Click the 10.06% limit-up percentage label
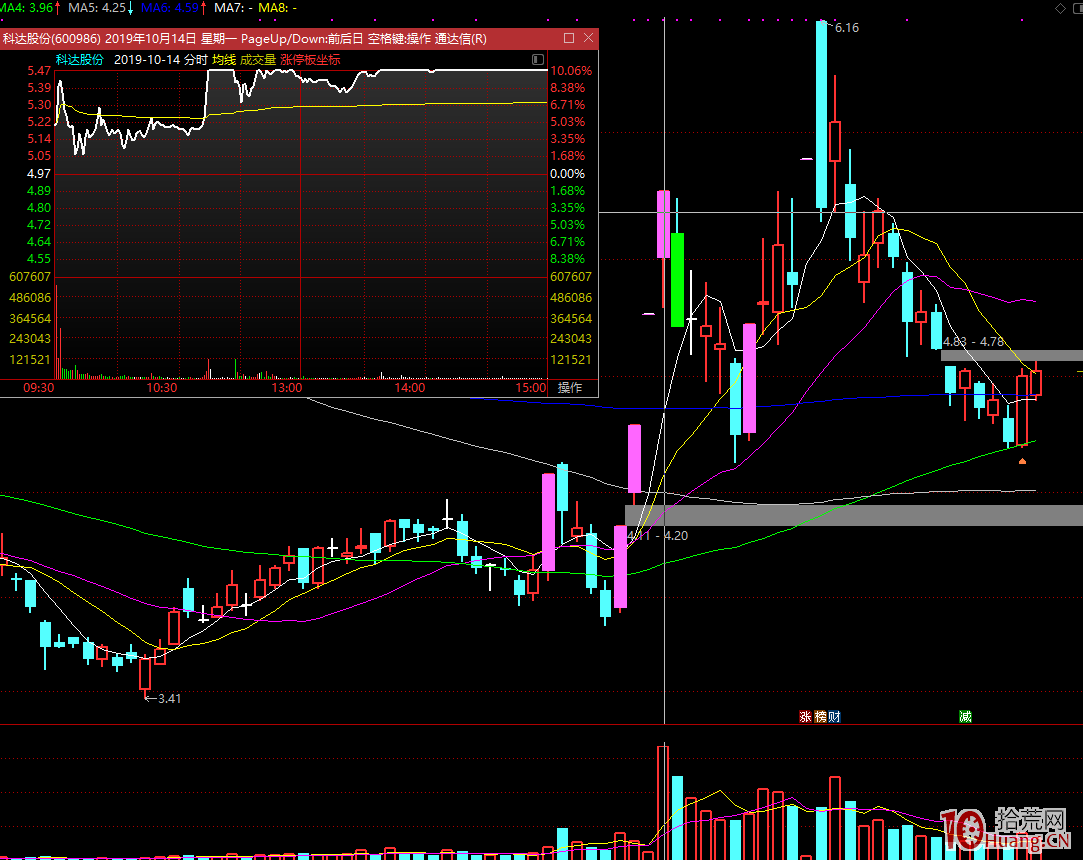The image size is (1083, 860). click(x=571, y=70)
